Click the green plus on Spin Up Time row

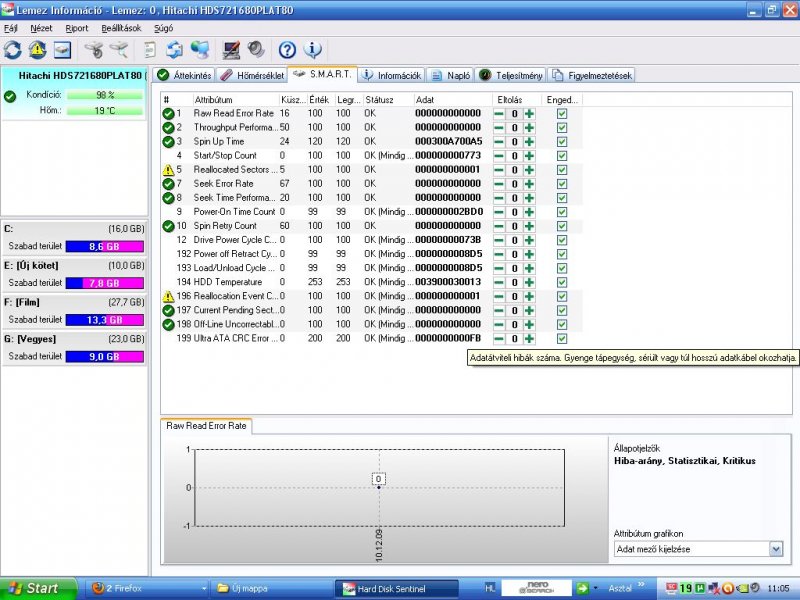click(x=529, y=142)
